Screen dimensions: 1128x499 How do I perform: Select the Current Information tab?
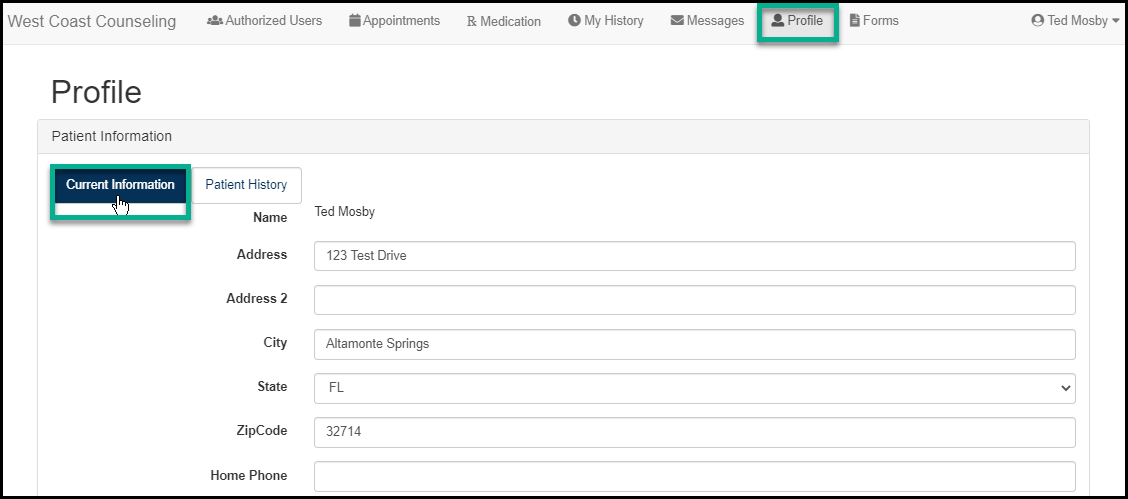[x=120, y=185]
